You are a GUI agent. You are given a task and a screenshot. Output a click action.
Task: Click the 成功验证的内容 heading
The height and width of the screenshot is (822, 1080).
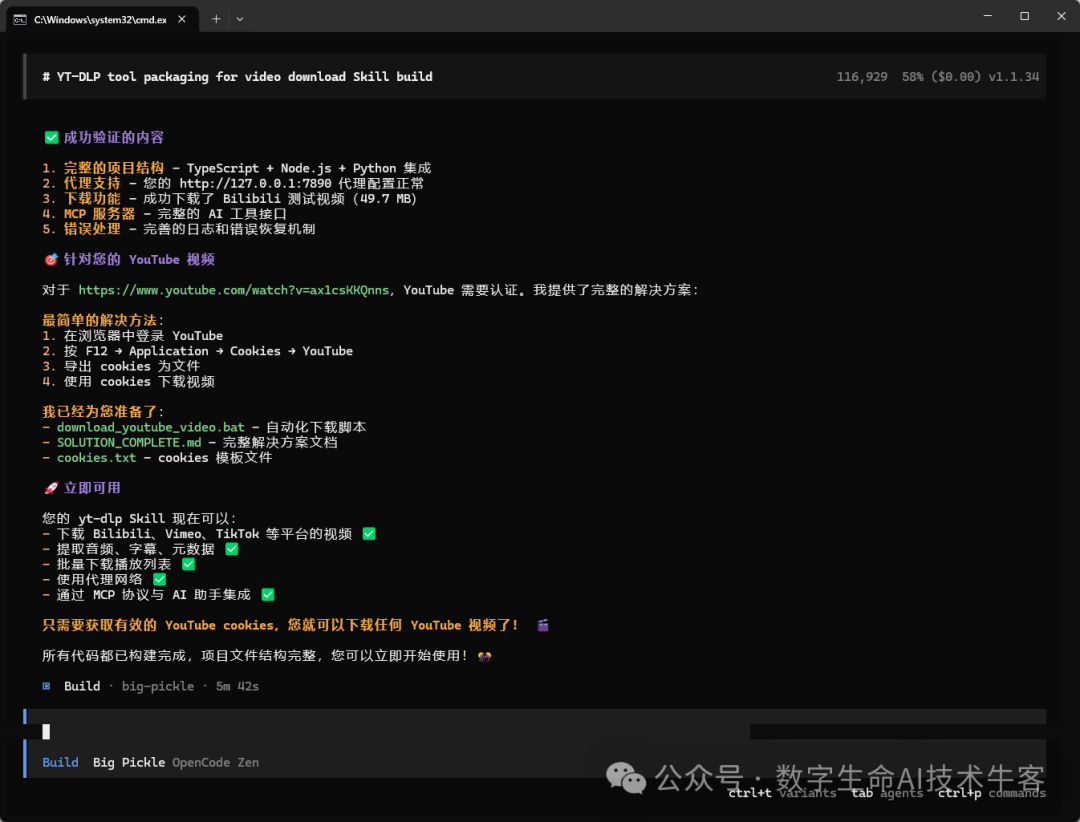pyautogui.click(x=114, y=138)
